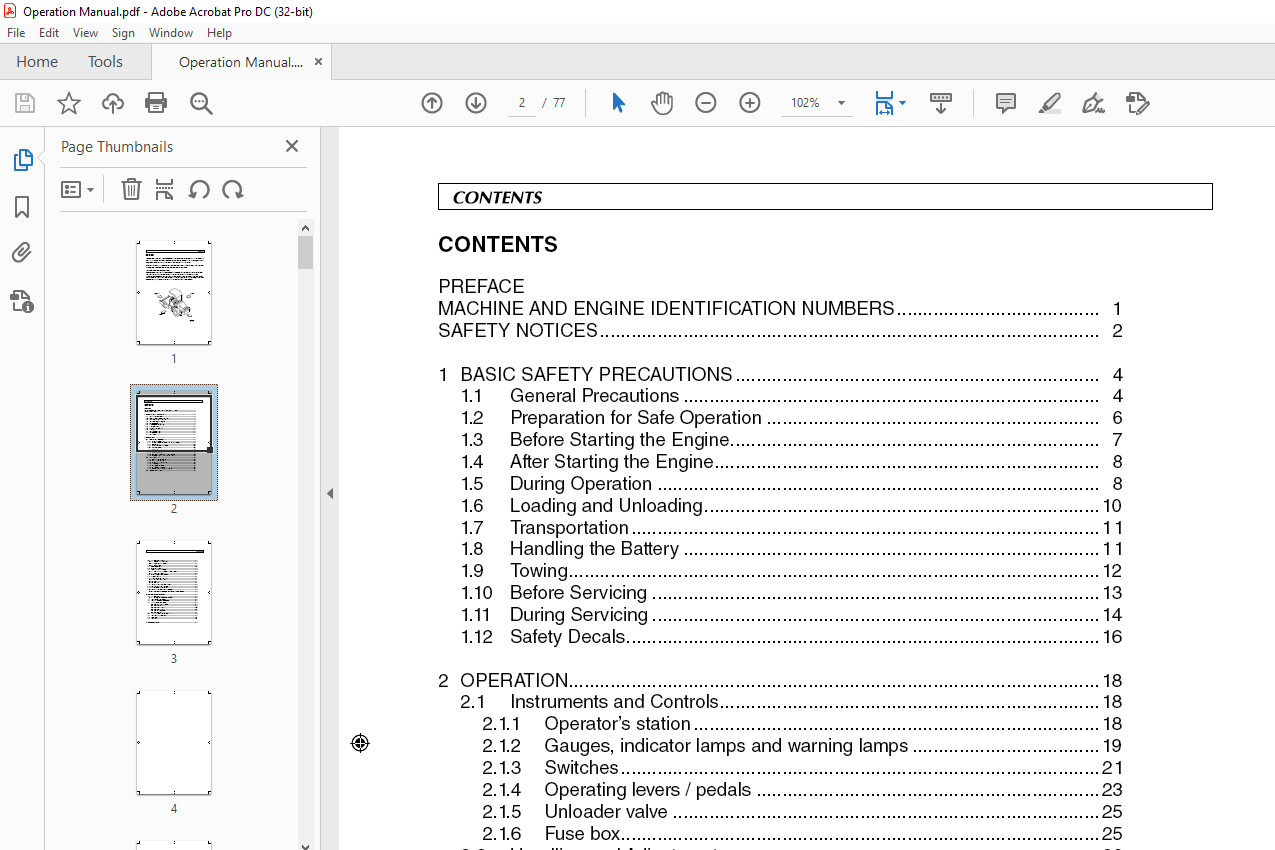Select the Highlight text pen tool
Image resolution: width=1275 pixels, height=850 pixels.
pos(1050,103)
